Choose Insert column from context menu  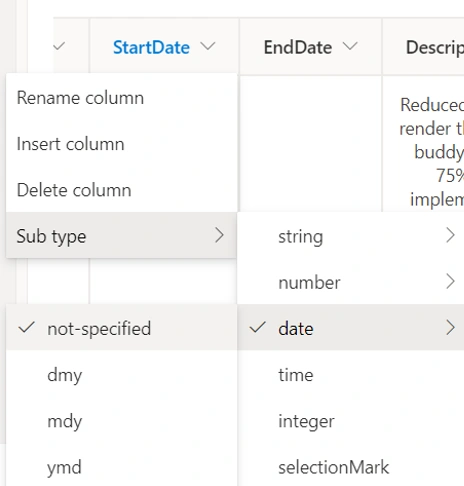pos(122,144)
